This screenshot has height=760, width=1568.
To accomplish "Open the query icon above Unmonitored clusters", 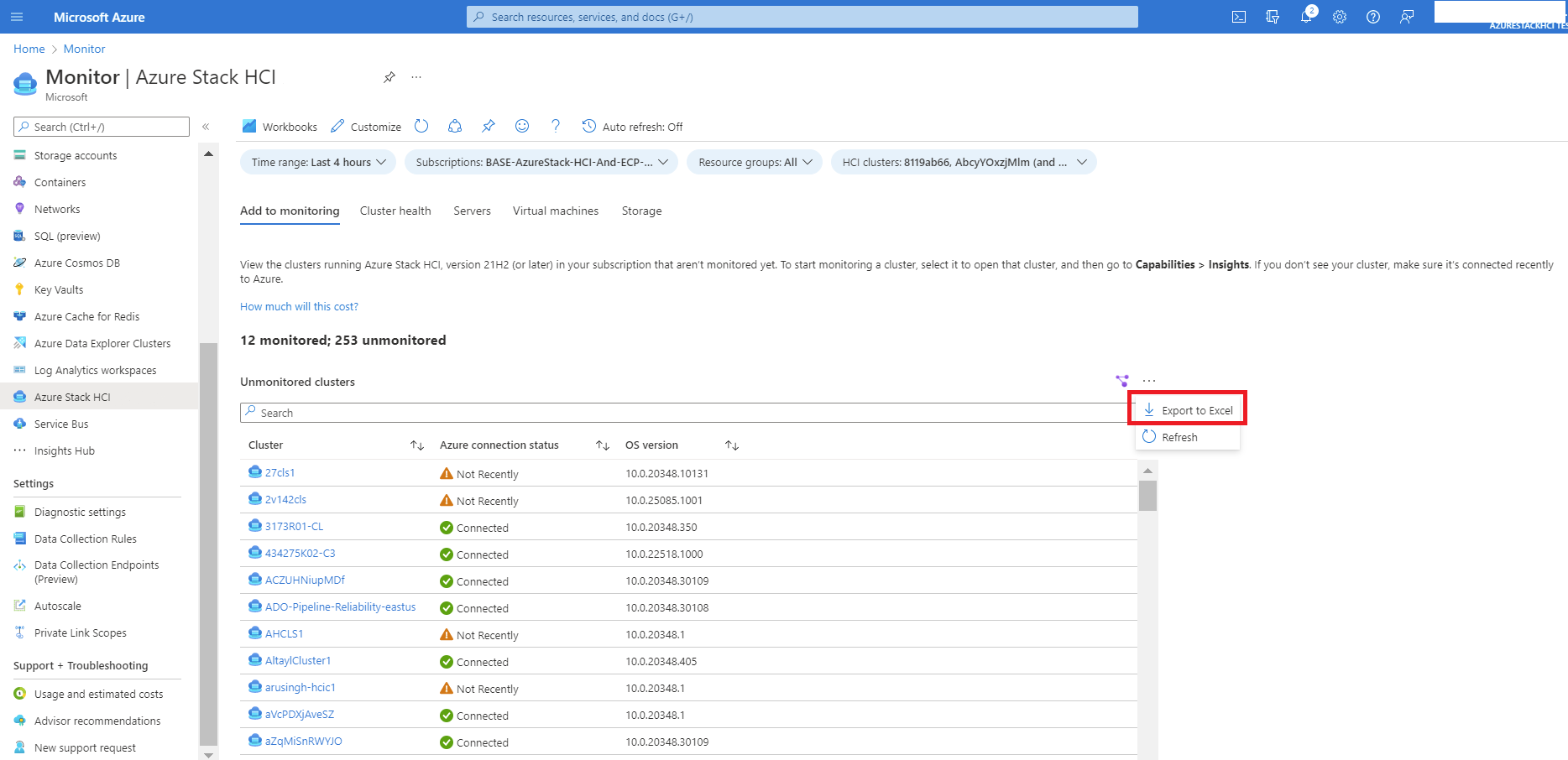I will tap(1122, 381).
